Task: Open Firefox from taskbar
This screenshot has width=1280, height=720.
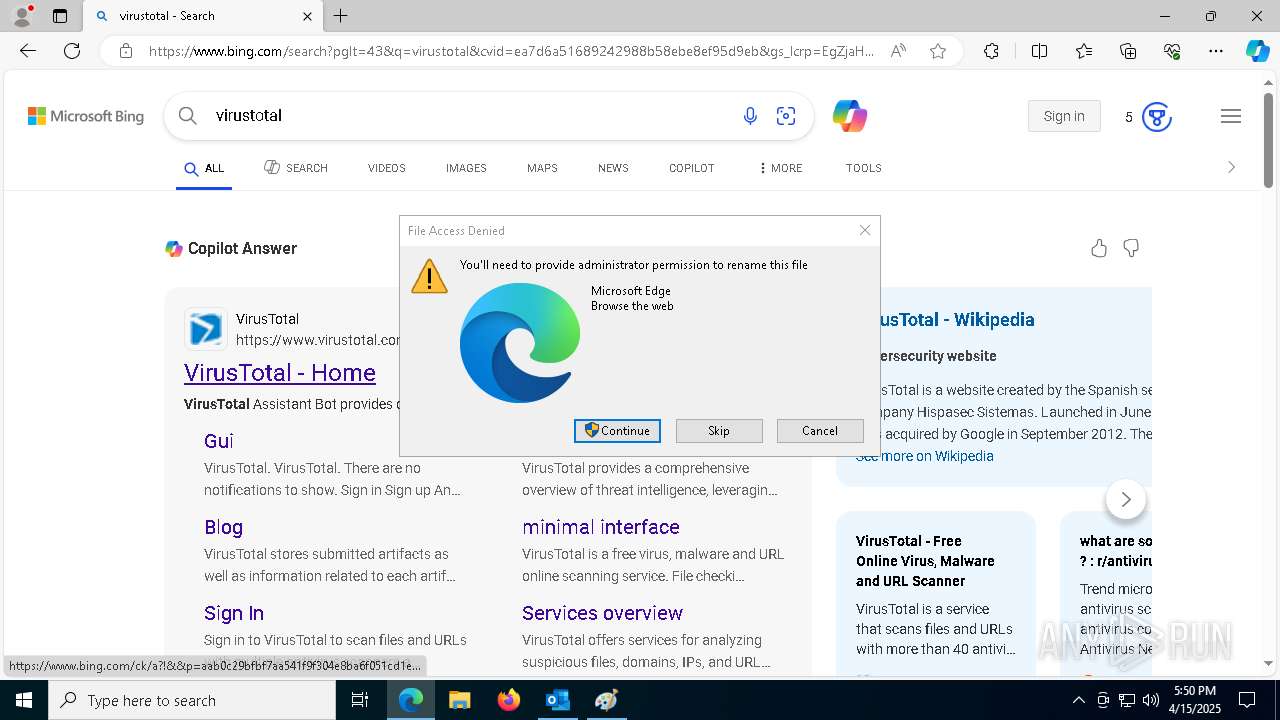Action: point(508,700)
